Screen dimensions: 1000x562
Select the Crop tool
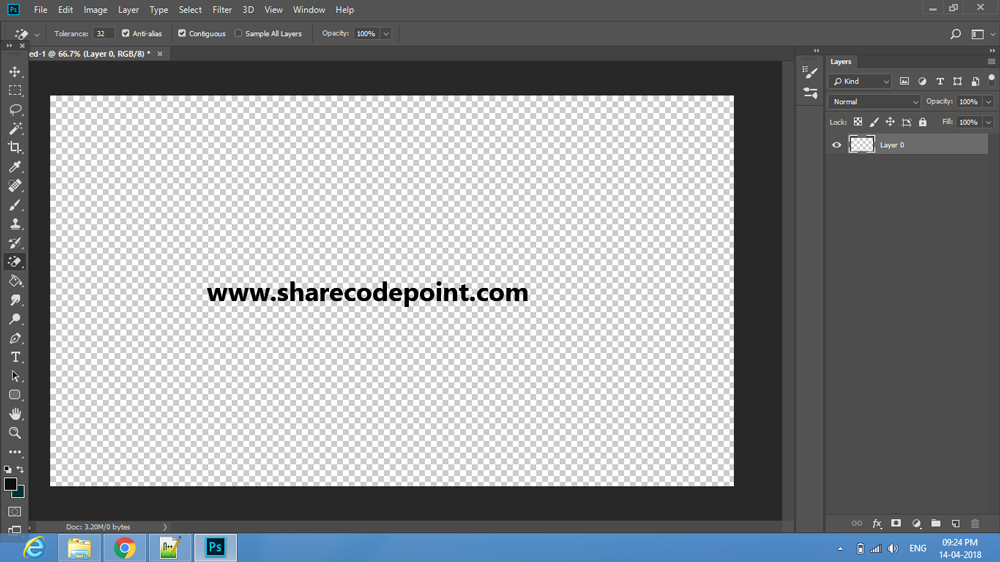(x=15, y=147)
